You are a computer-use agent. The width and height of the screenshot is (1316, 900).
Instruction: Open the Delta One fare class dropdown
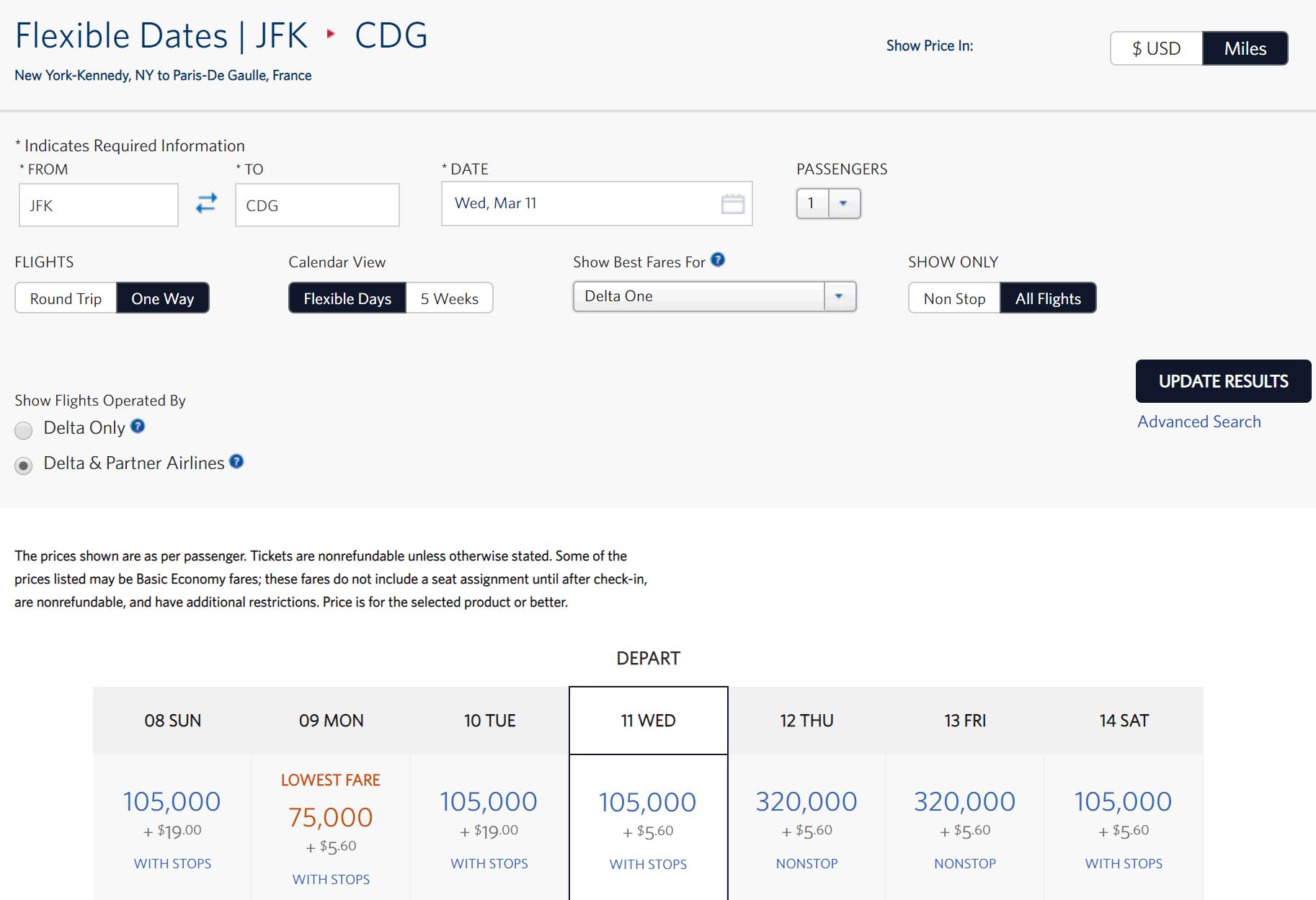(714, 296)
